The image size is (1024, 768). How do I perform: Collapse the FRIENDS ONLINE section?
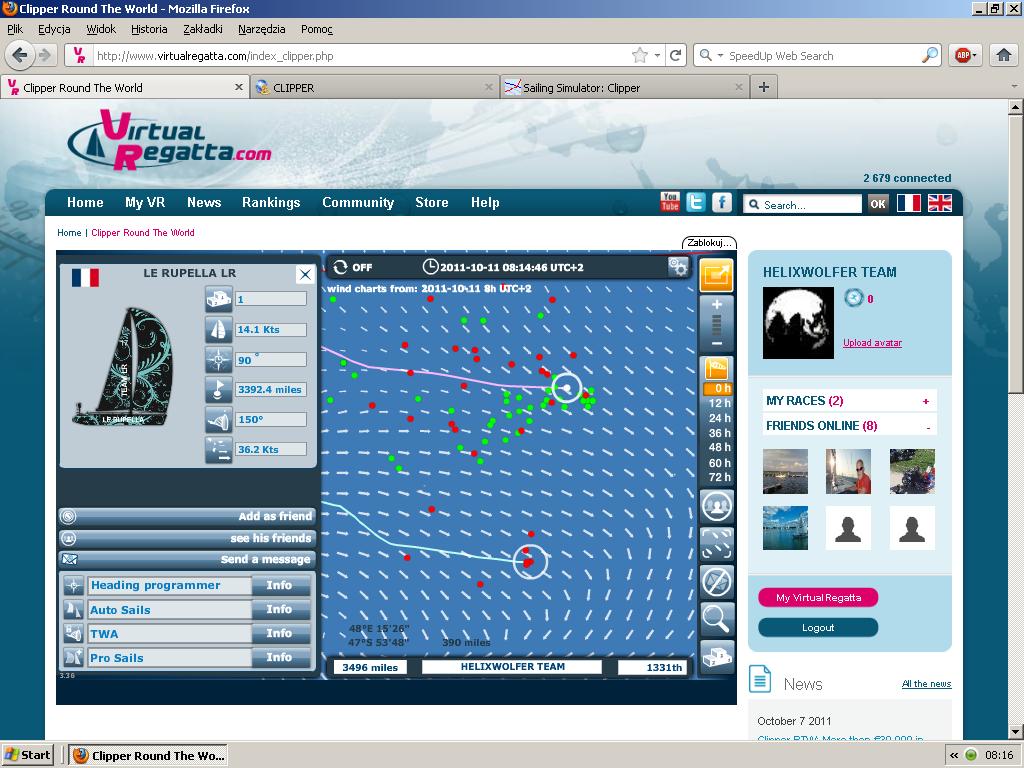[927, 427]
